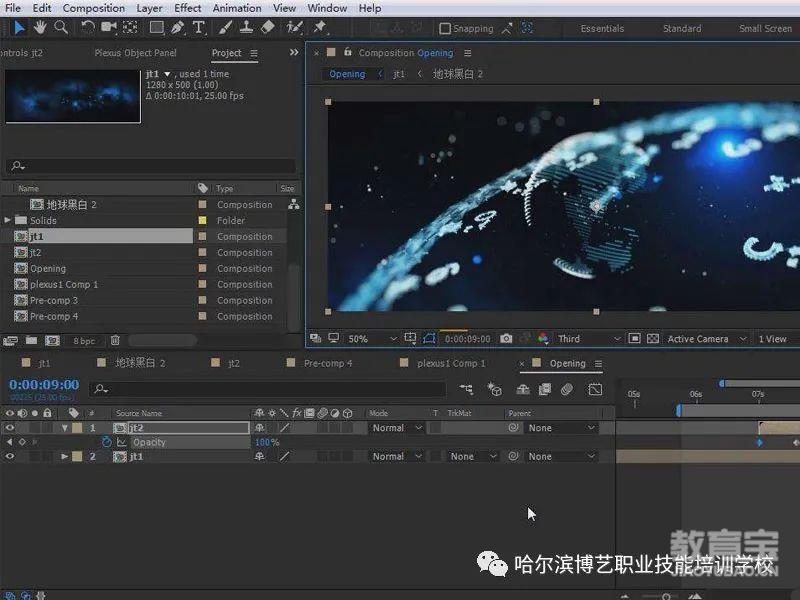This screenshot has height=600, width=800.
Task: Open the Layer menu
Action: (x=149, y=8)
